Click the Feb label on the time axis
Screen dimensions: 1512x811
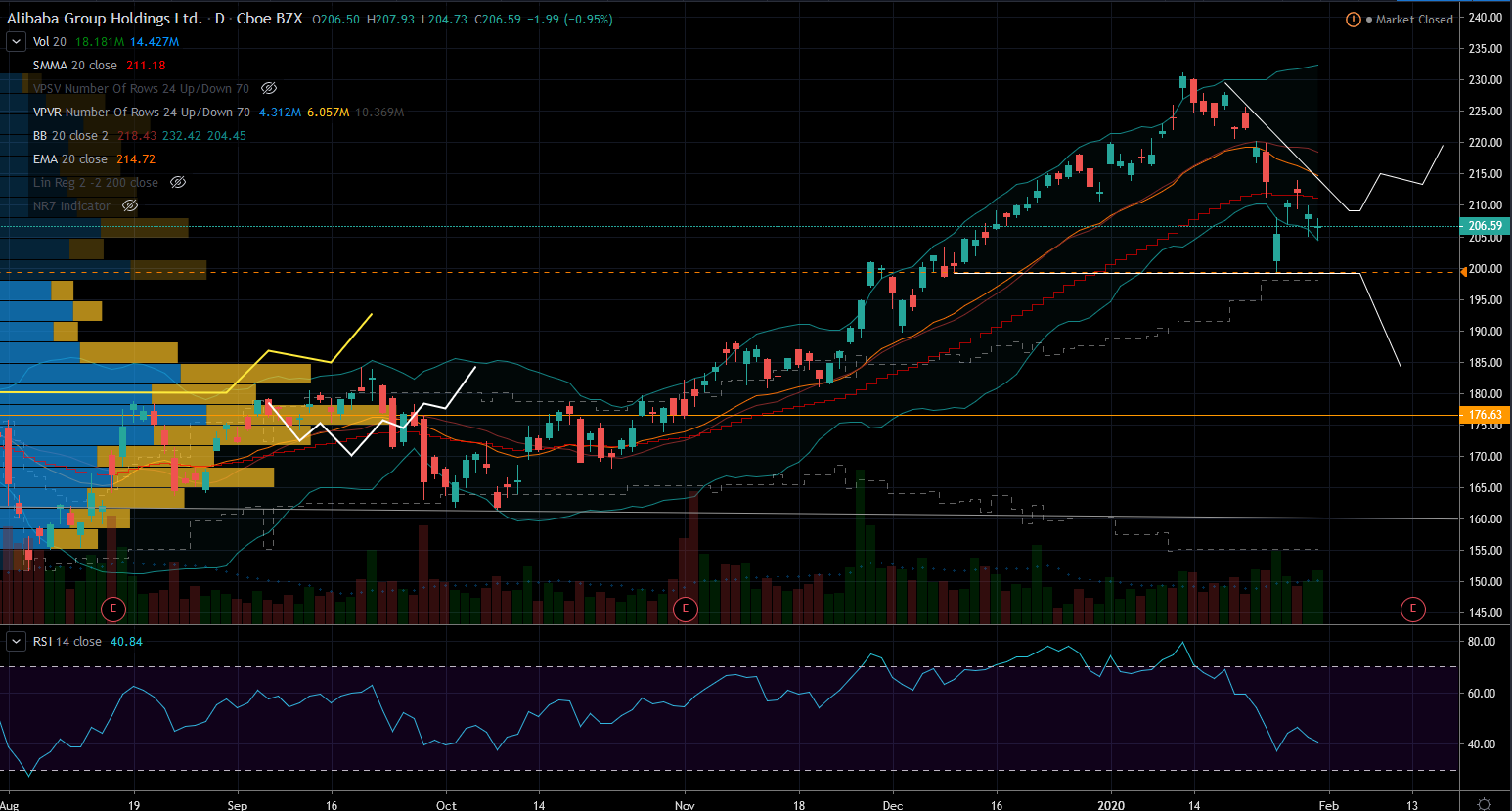pos(1328,805)
